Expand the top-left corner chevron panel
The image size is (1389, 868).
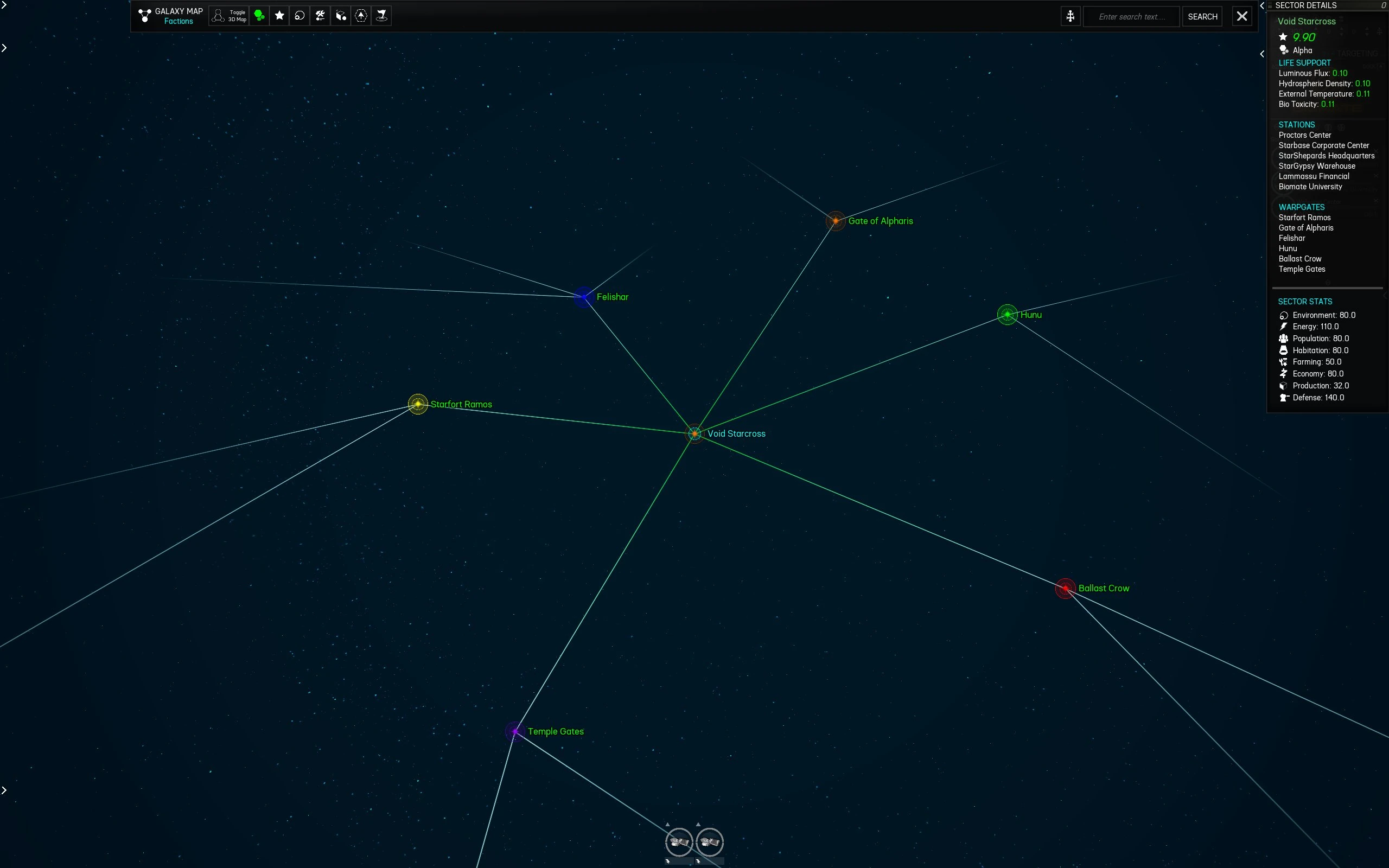(4, 5)
